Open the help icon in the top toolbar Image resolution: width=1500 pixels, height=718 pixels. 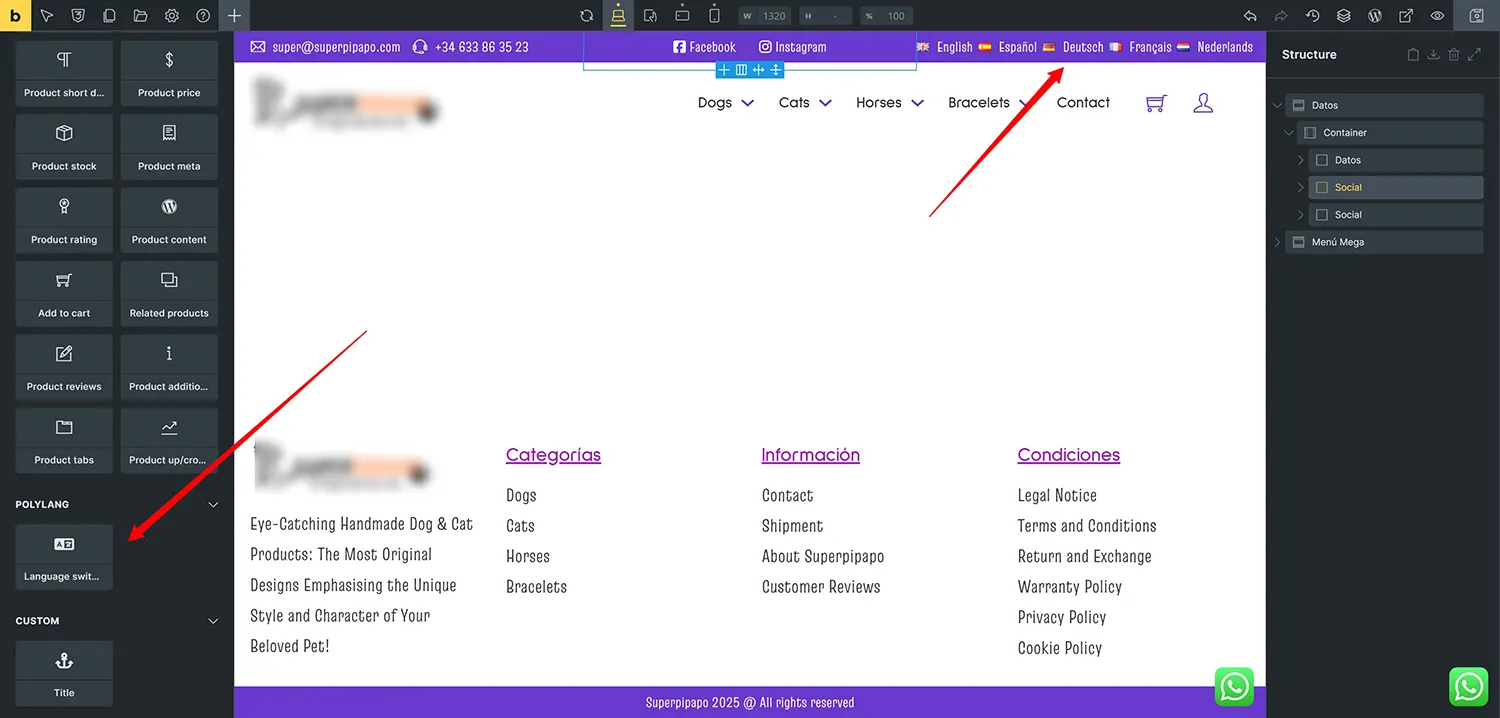pos(201,15)
